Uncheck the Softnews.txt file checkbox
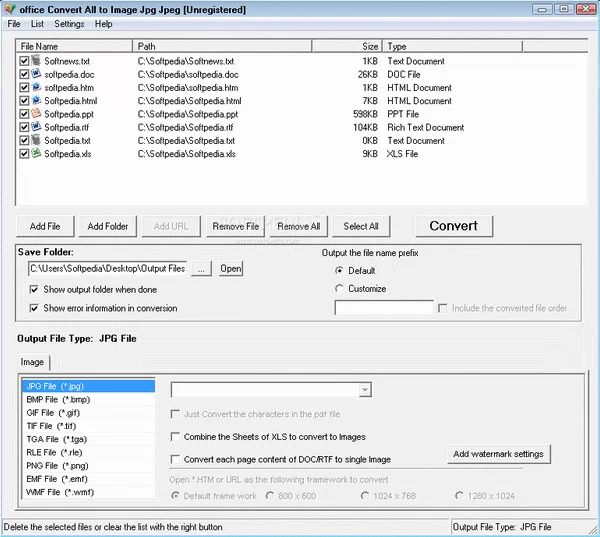600x537 pixels. 24,61
